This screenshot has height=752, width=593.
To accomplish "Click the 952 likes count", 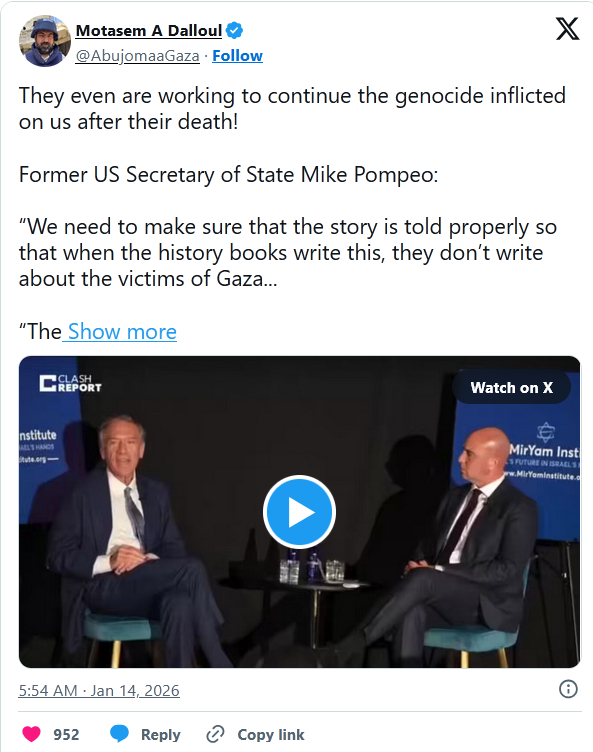I will pyautogui.click(x=66, y=734).
